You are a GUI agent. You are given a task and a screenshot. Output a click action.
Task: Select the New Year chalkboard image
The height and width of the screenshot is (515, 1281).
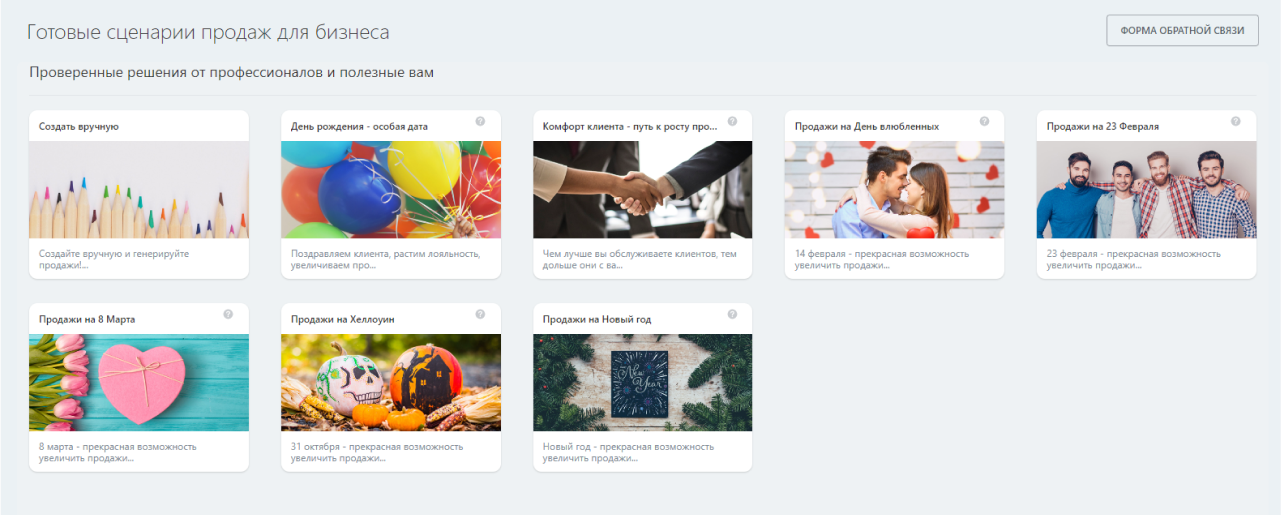pos(643,382)
